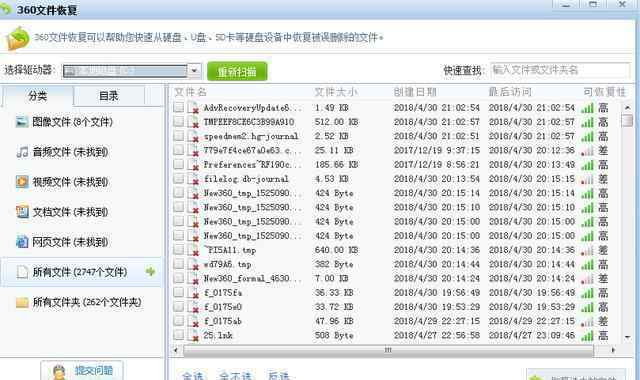Sort by the creation date column header
Screen dimensions: 640x380
pyautogui.click(x=415, y=92)
